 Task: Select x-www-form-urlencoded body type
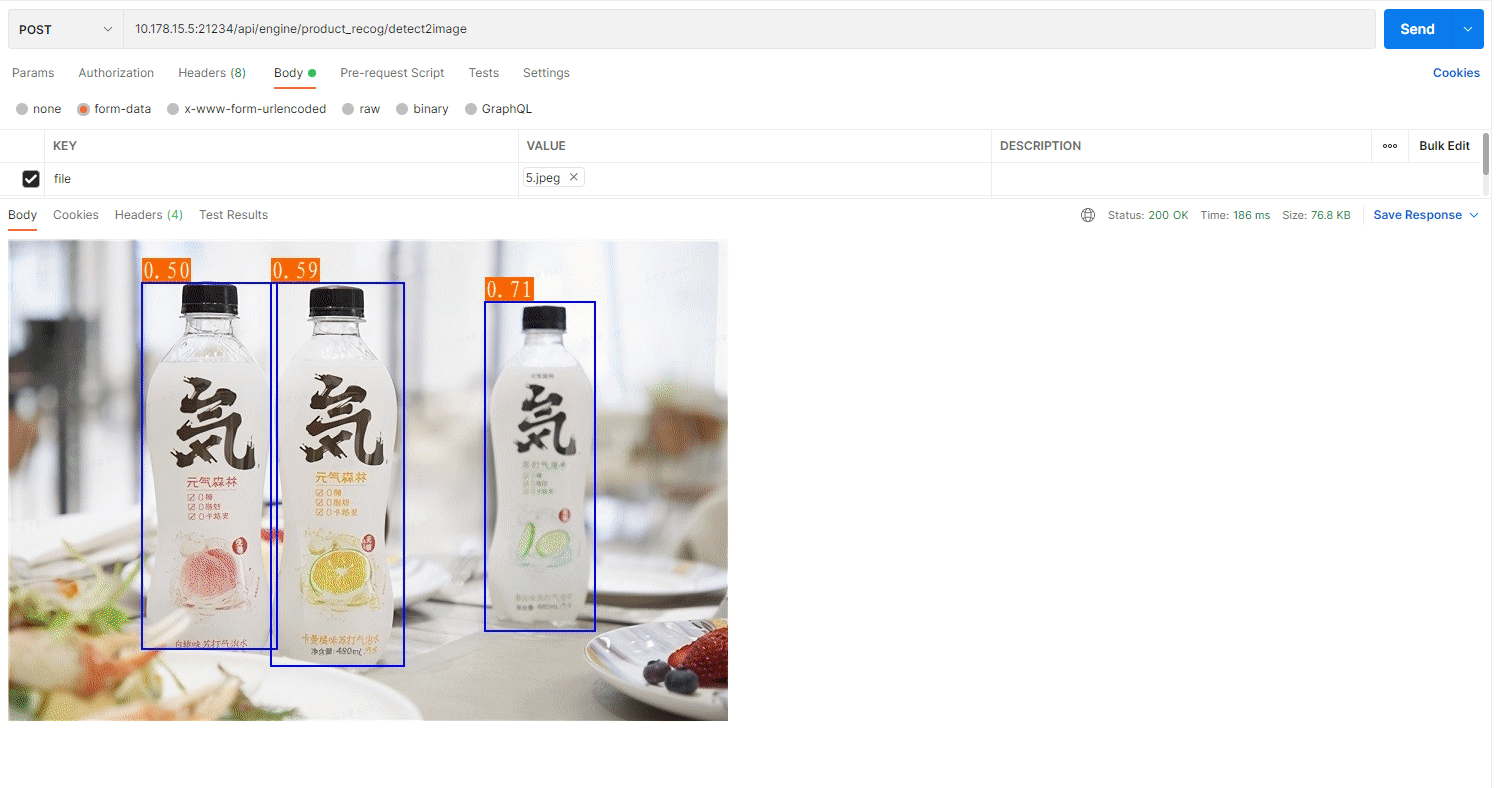tap(246, 109)
